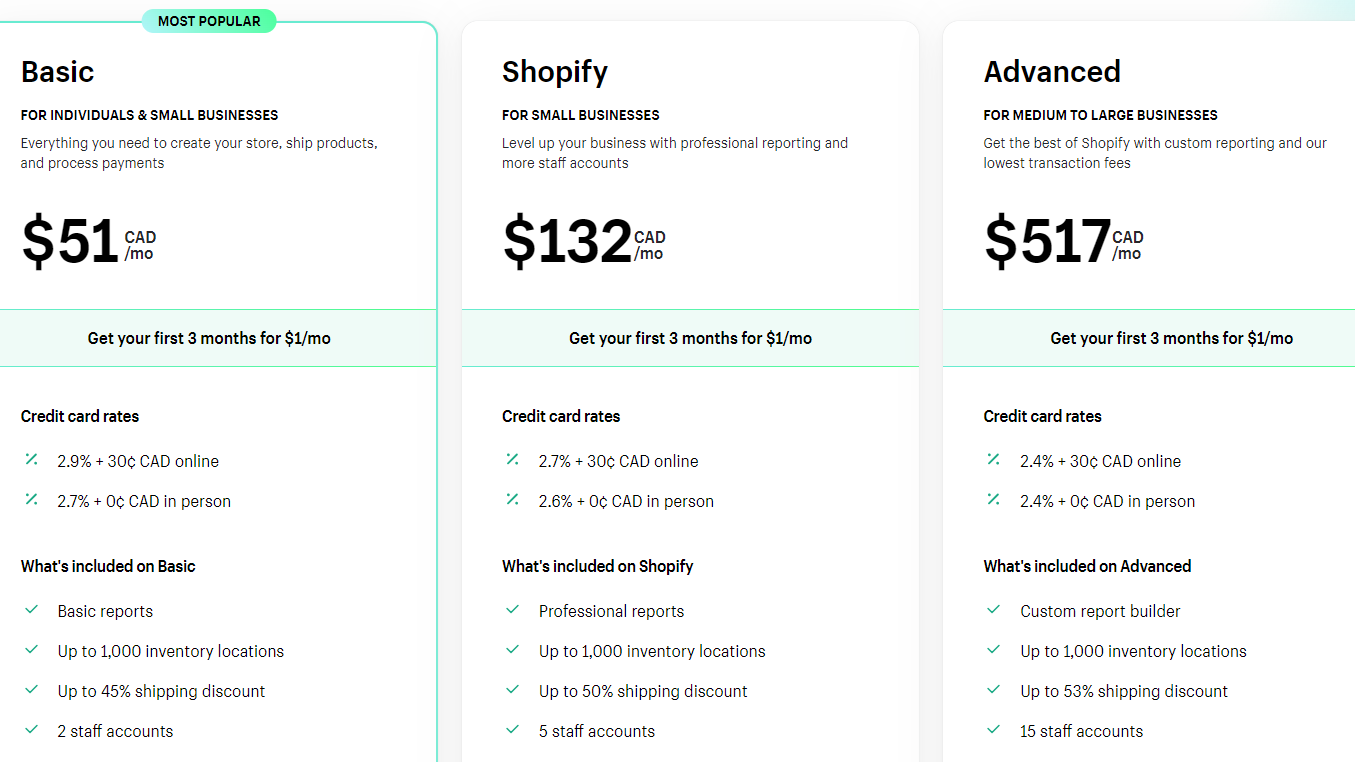1355x762 pixels.
Task: Click the checkmark next to Professional reports
Action: [513, 610]
